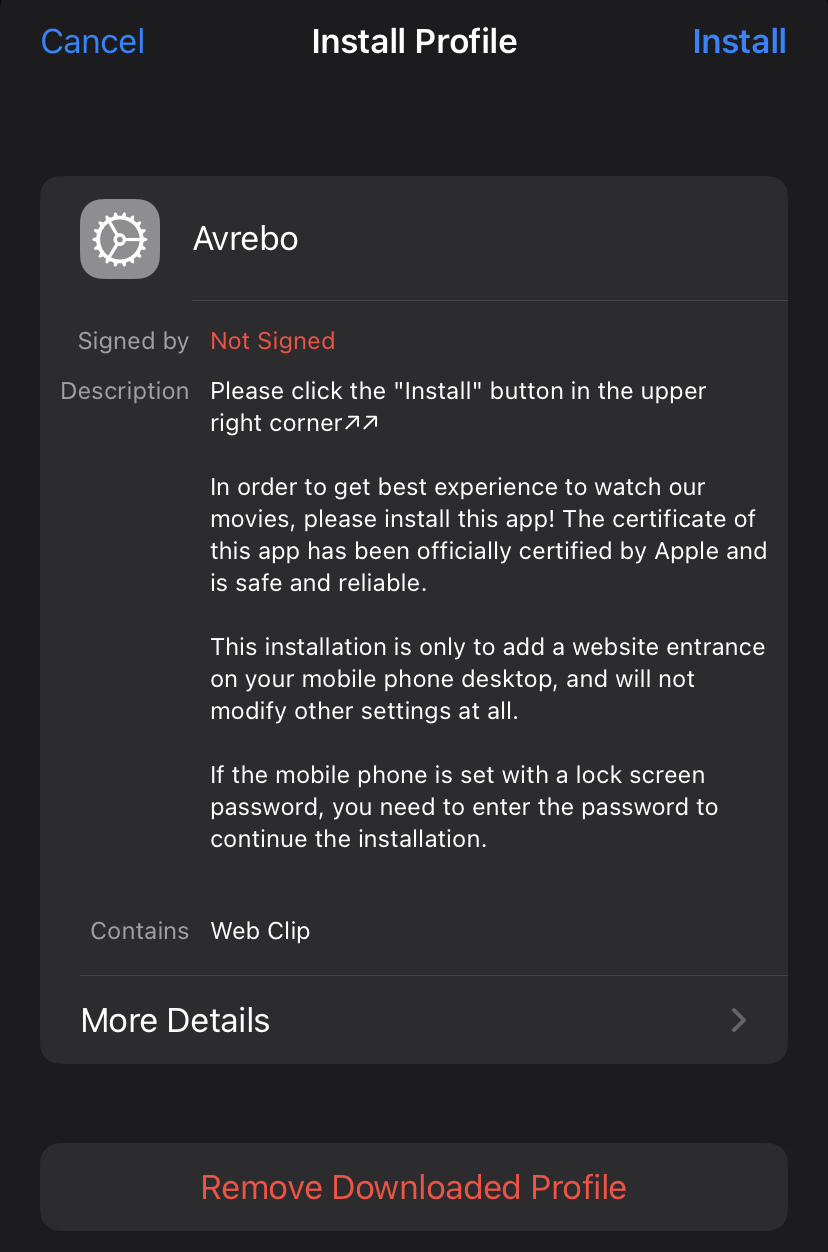Viewport: 828px width, 1252px height.
Task: Tap the "officially certified by Apple" paragraph
Action: (488, 535)
